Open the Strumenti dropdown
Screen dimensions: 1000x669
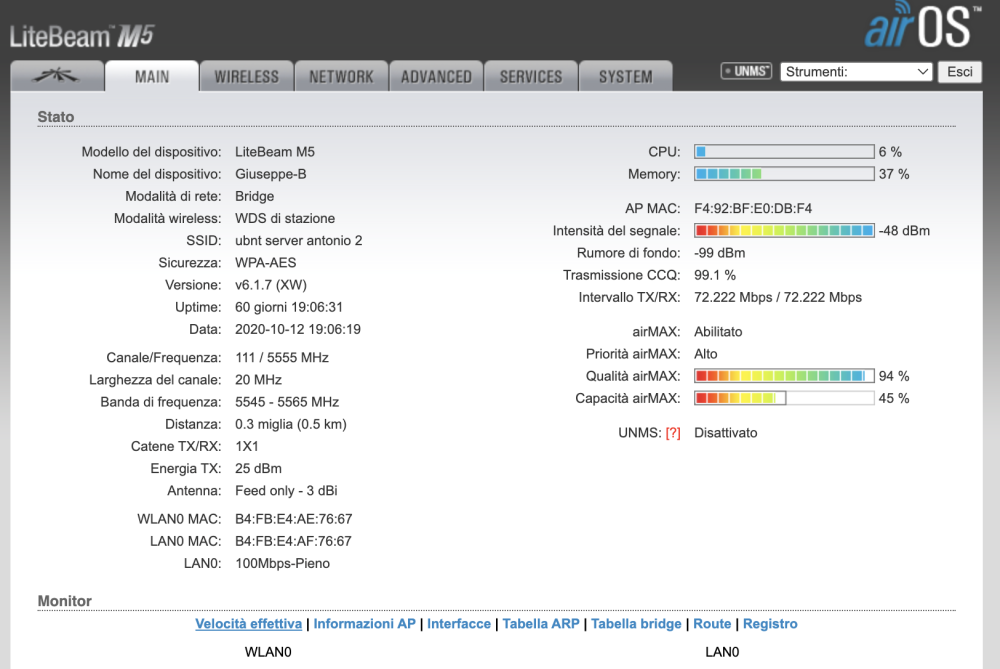click(x=857, y=72)
